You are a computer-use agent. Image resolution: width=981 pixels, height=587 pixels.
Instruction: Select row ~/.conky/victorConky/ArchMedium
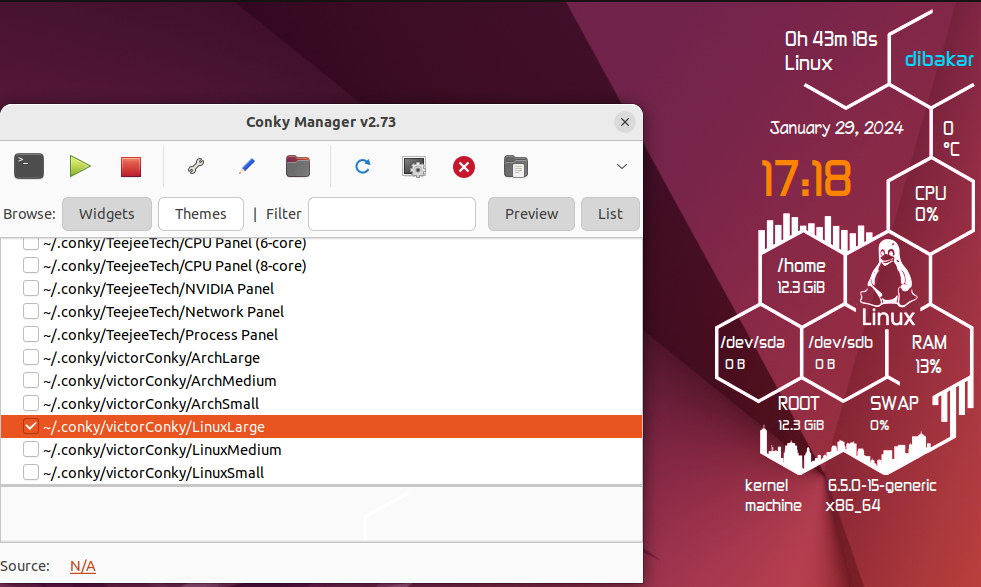[x=322, y=380]
